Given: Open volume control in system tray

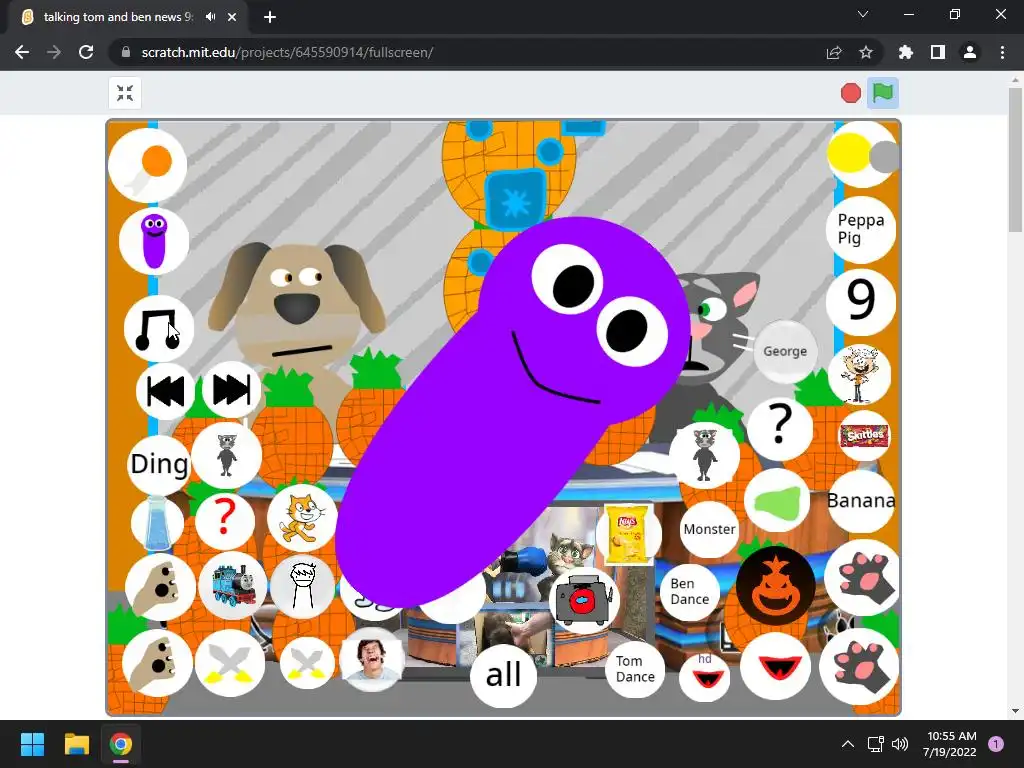Looking at the screenshot, I should tap(900, 744).
